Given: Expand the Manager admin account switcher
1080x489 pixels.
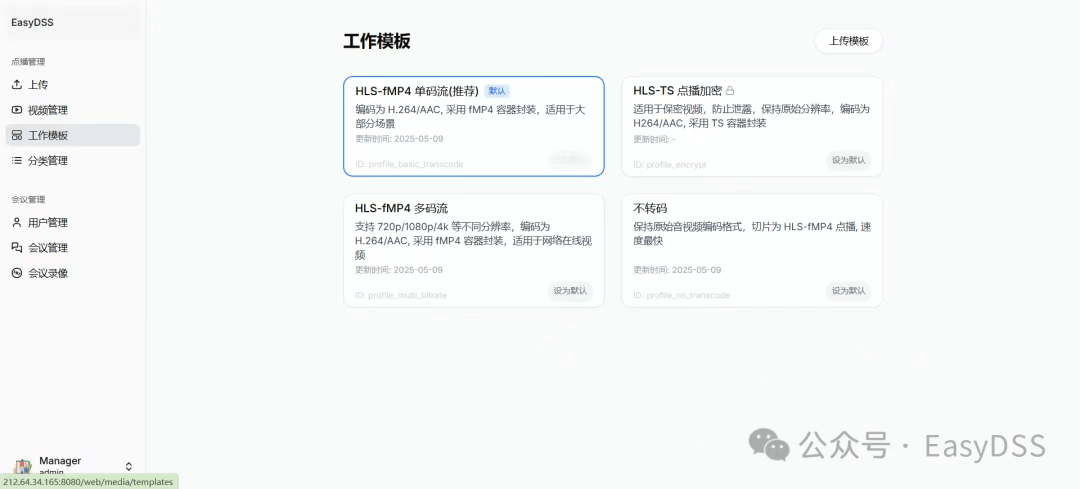Looking at the screenshot, I should tap(128, 466).
